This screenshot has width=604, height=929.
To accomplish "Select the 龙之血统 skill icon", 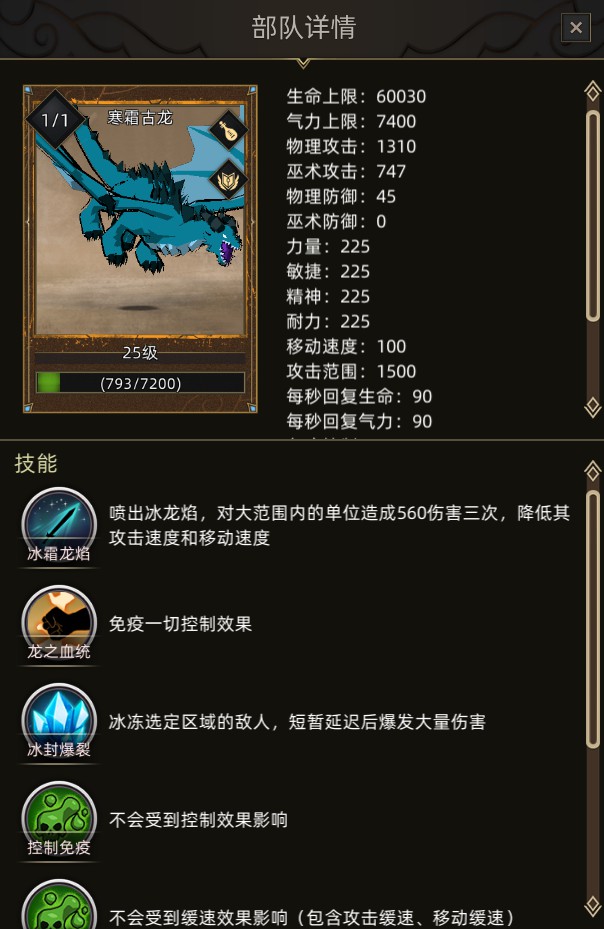I will [59, 623].
